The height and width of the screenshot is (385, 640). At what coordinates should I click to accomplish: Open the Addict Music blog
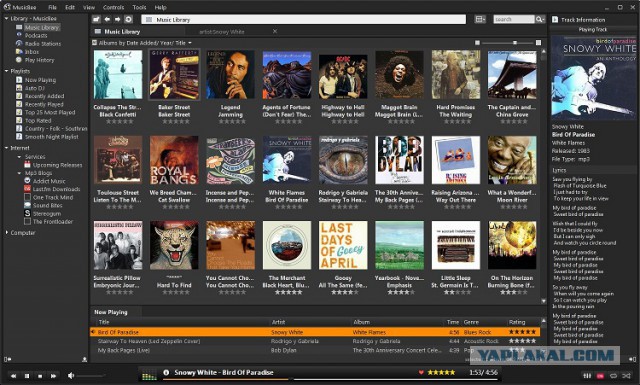pos(49,181)
